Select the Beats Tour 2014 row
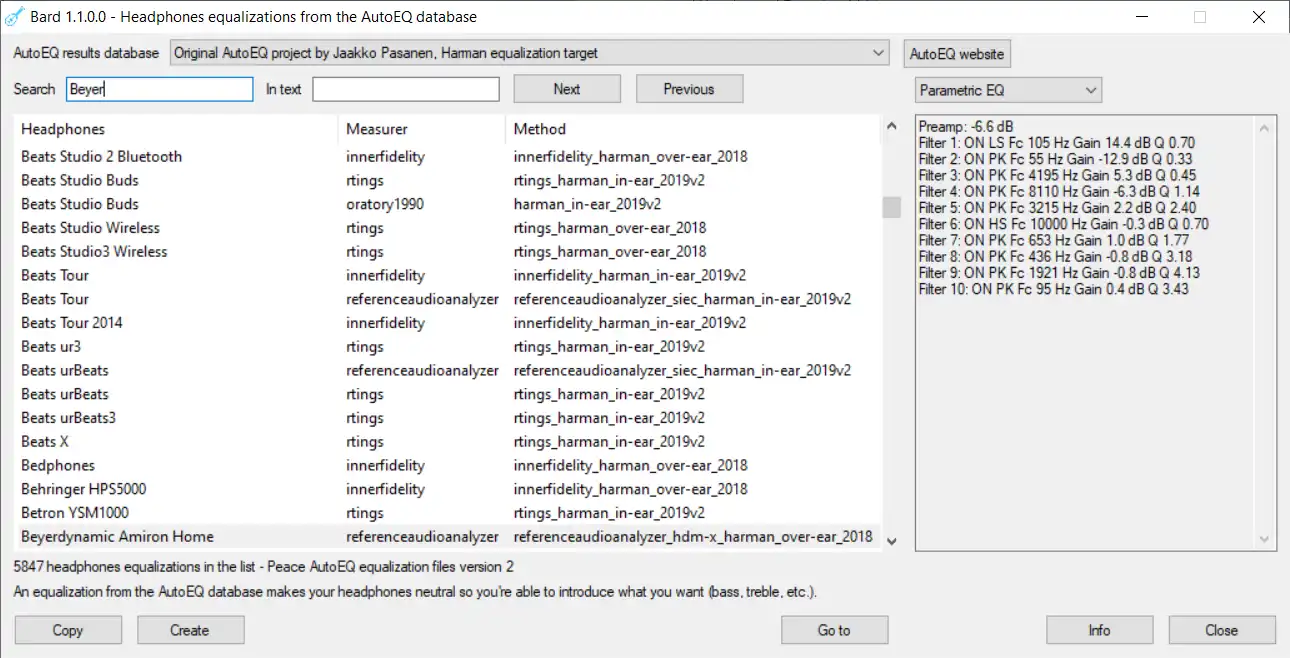 (448, 323)
